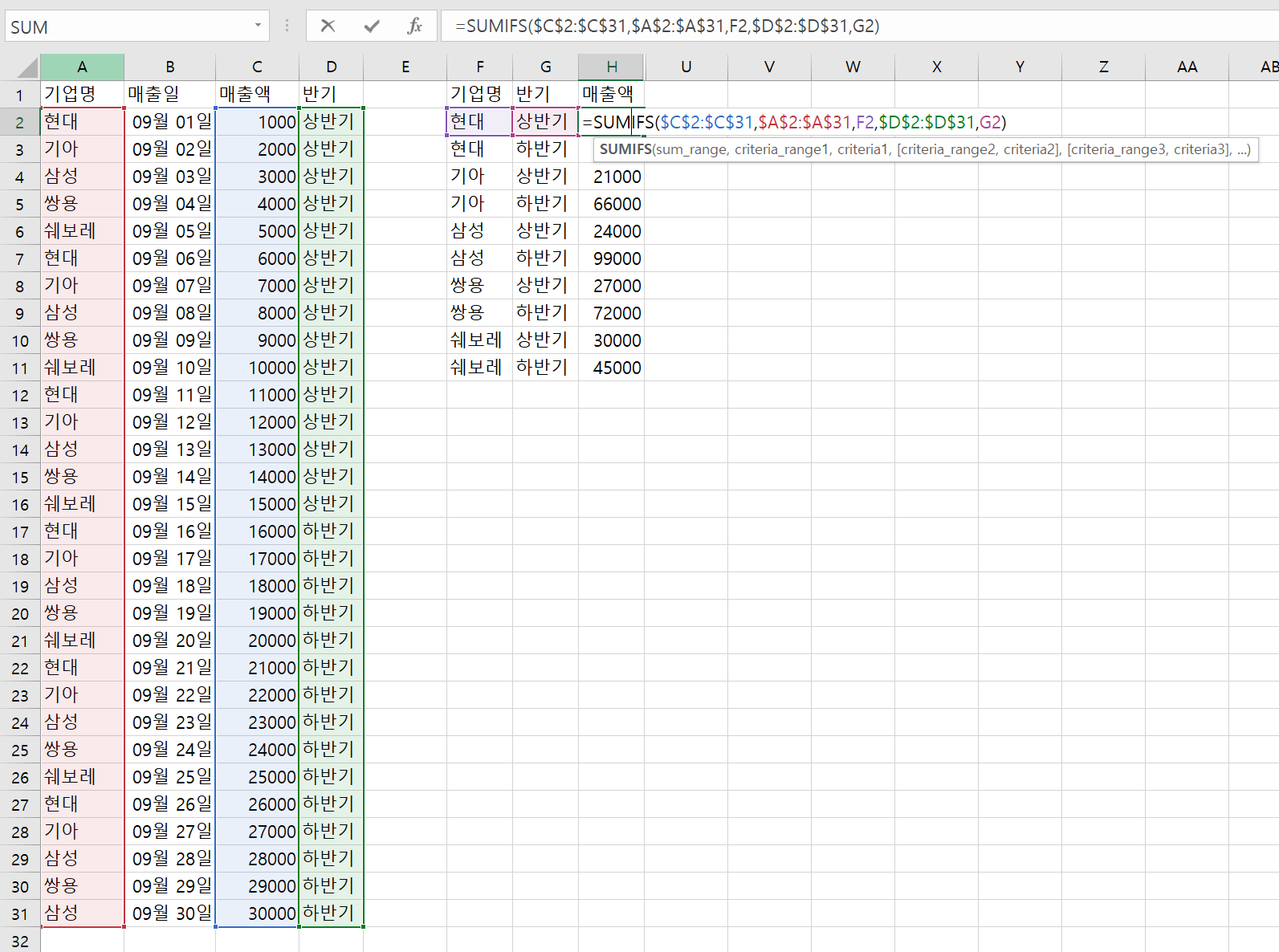1279x952 pixels.
Task: Click cell G9 하반기 beside 쌍용
Action: 546,313
